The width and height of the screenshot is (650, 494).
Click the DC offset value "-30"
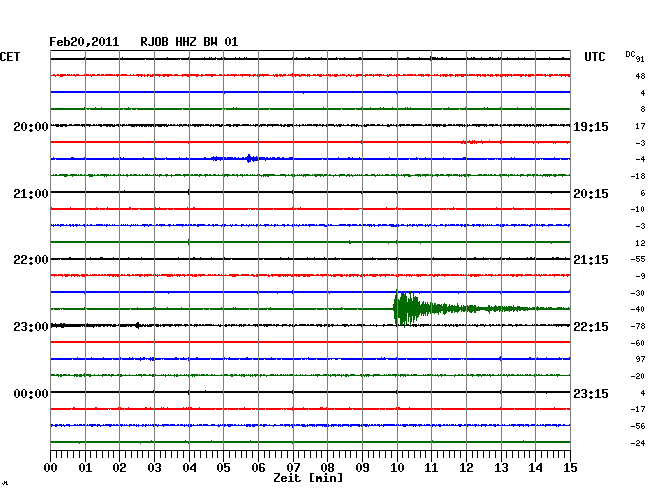[x=638, y=293]
